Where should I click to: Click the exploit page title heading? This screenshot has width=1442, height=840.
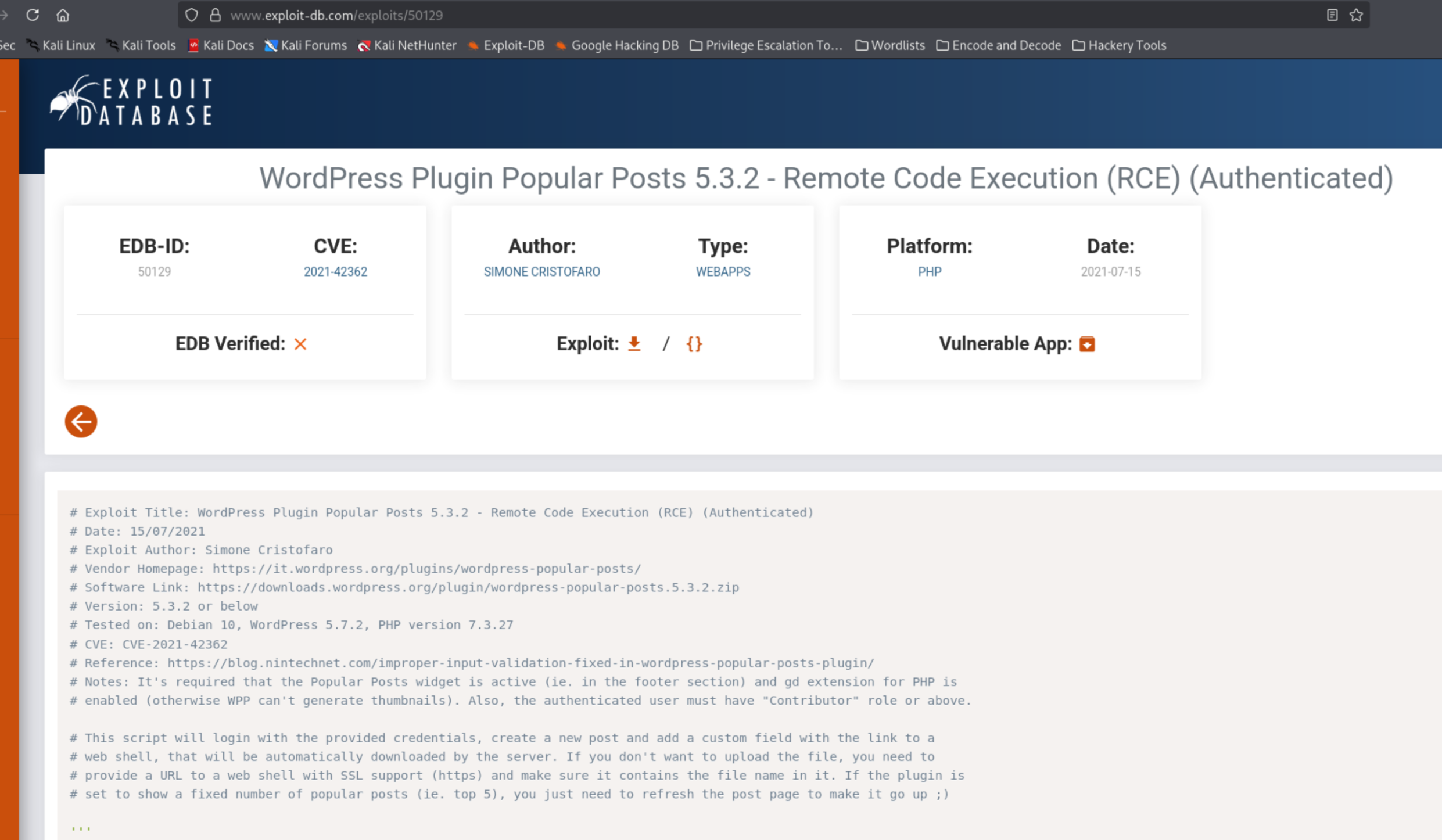coord(826,178)
